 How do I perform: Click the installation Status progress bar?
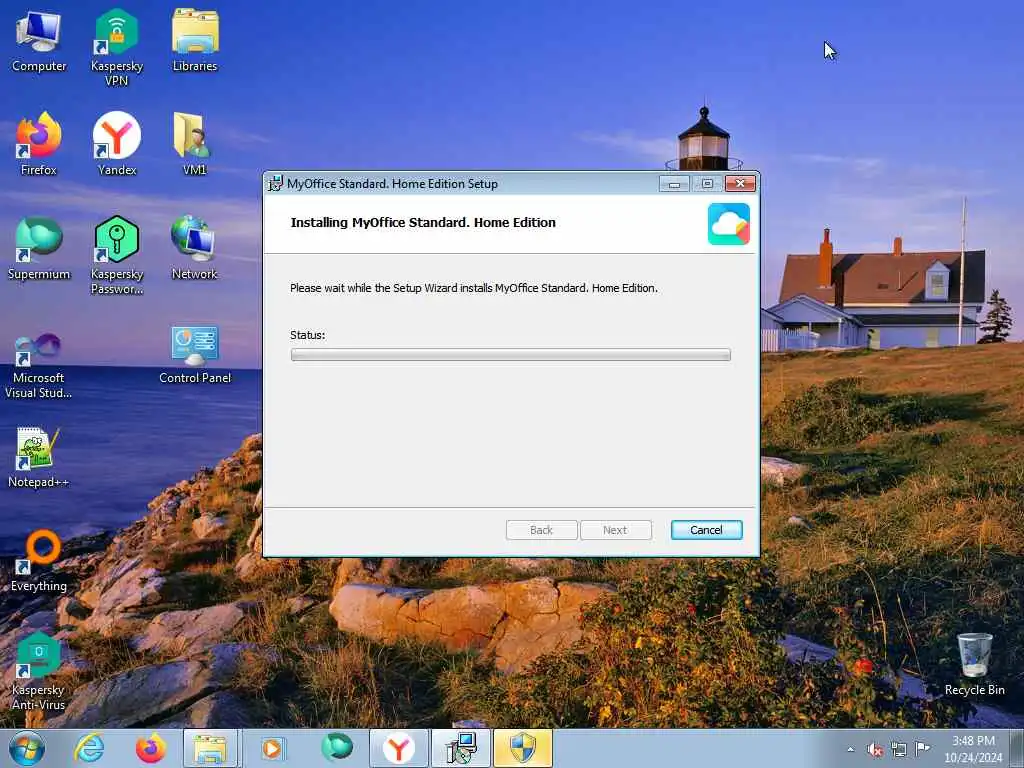[511, 355]
